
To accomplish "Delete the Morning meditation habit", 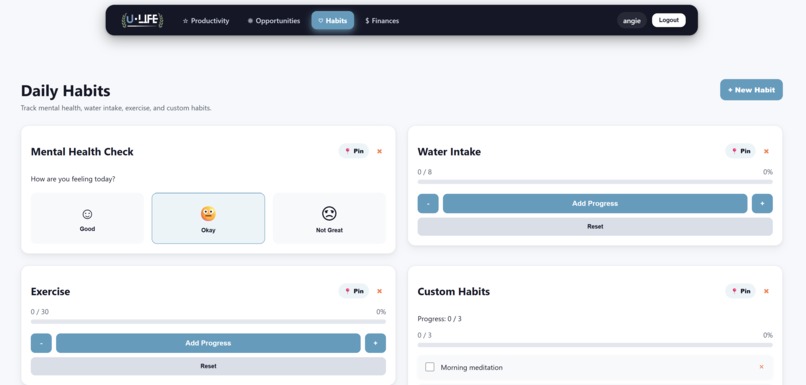I will 761,367.
